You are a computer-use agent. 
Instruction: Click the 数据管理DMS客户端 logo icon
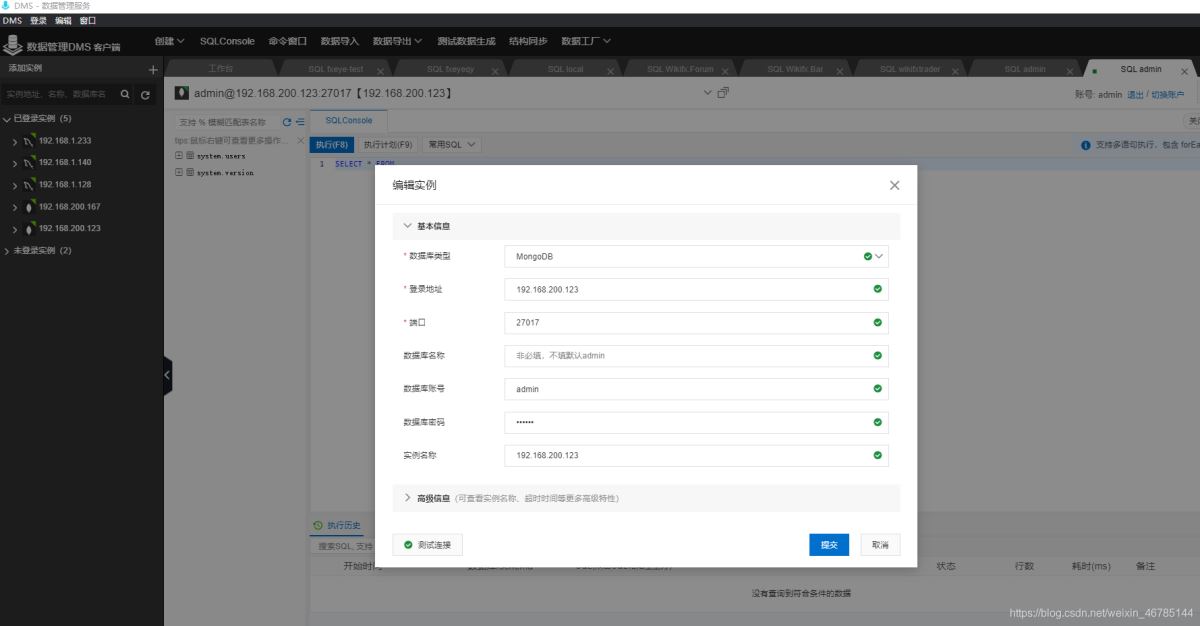click(13, 44)
